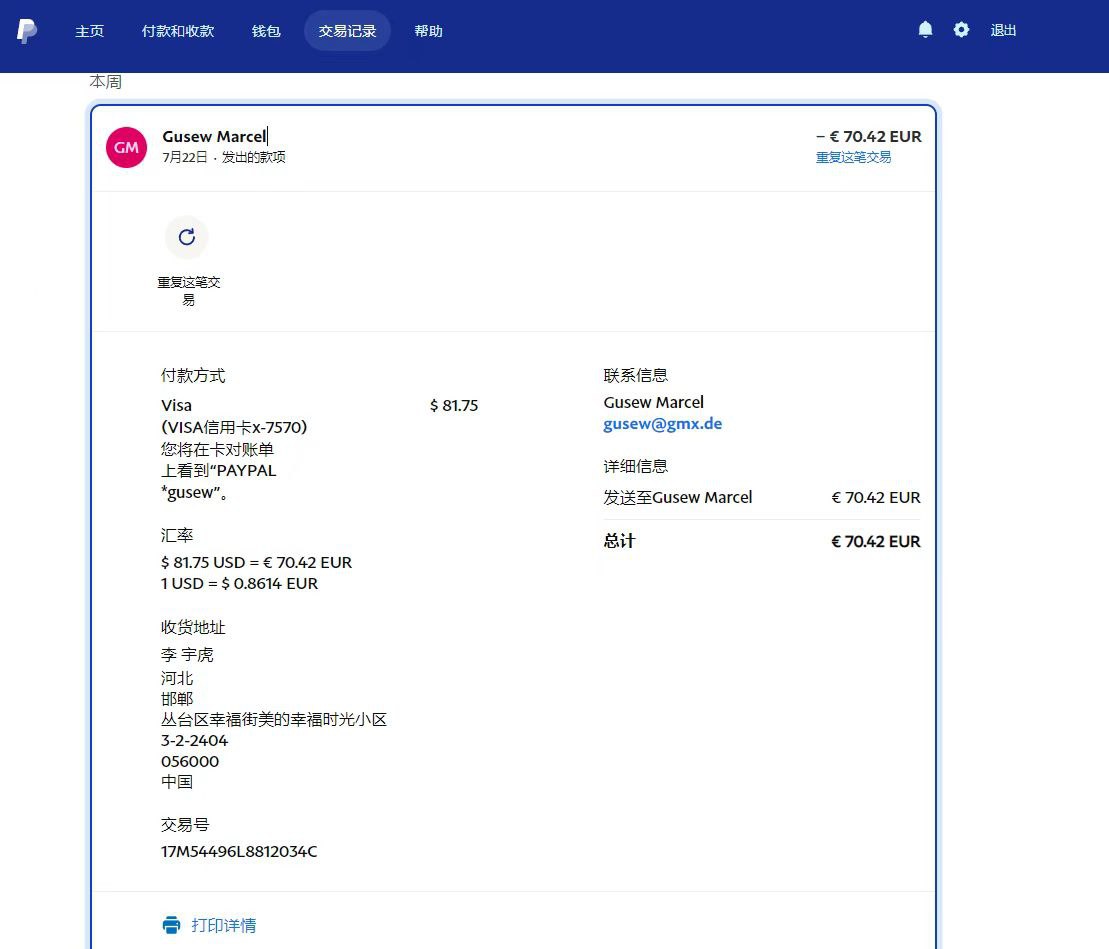Click the circular repeat transaction icon
This screenshot has width=1109, height=949.
coord(186,237)
